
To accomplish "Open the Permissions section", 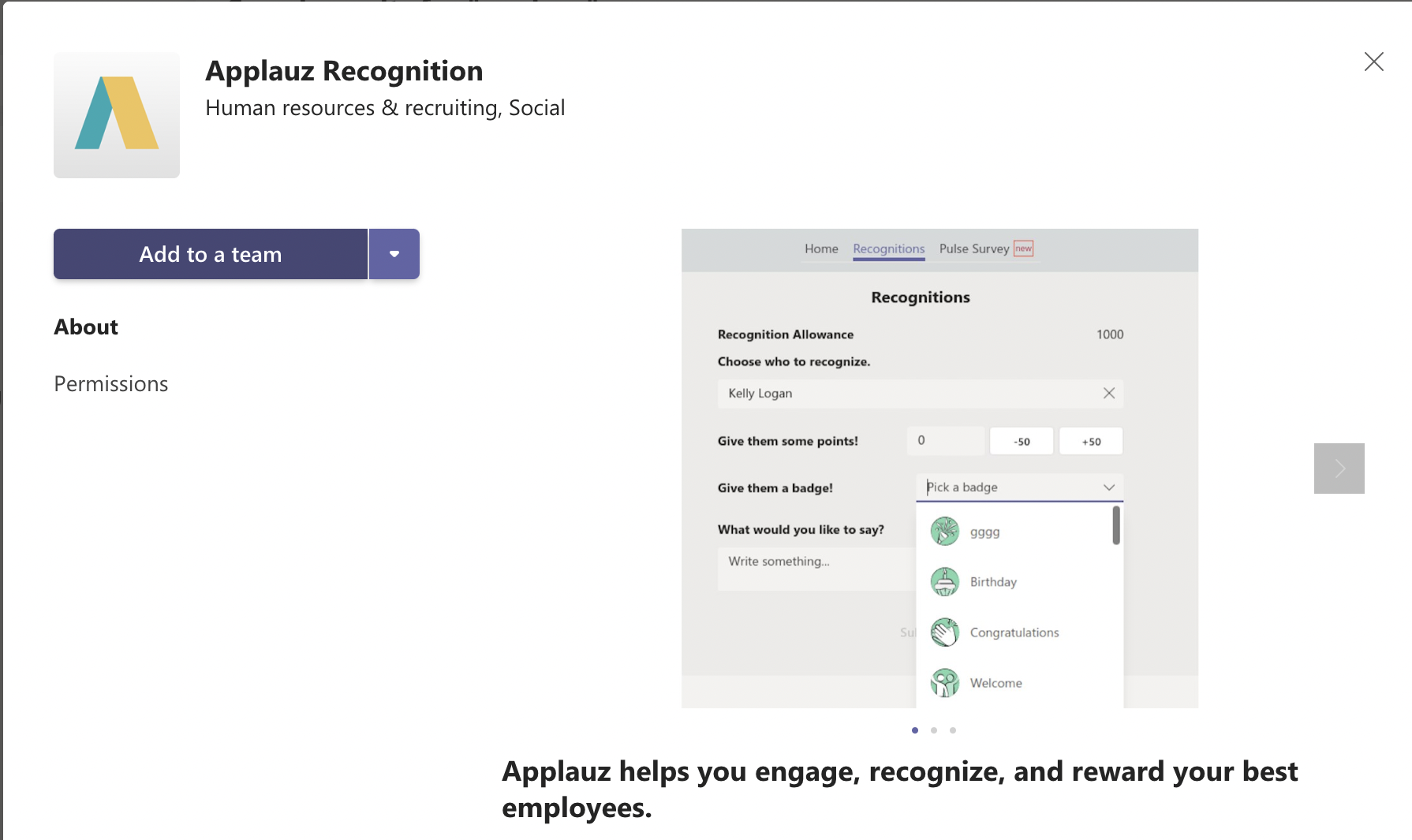I will coord(111,383).
